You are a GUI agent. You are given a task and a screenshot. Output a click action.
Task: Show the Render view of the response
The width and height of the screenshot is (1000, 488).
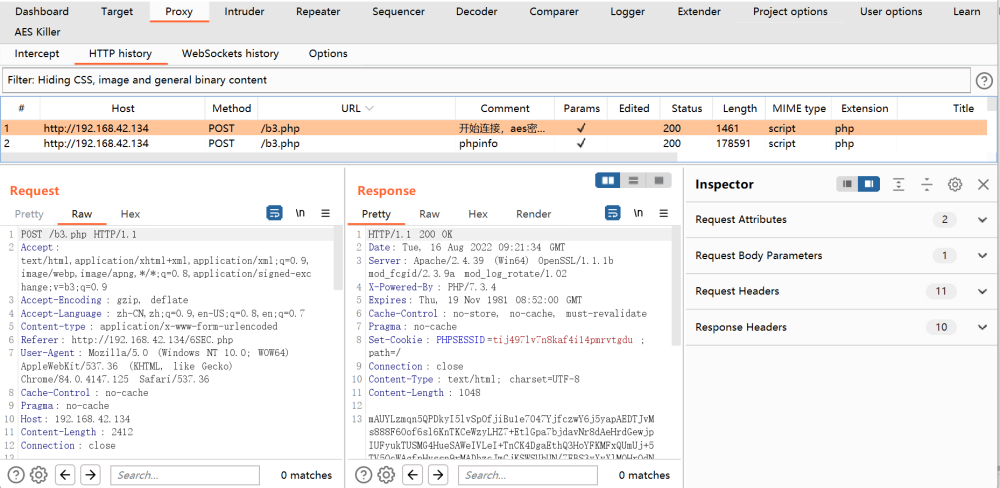click(533, 214)
